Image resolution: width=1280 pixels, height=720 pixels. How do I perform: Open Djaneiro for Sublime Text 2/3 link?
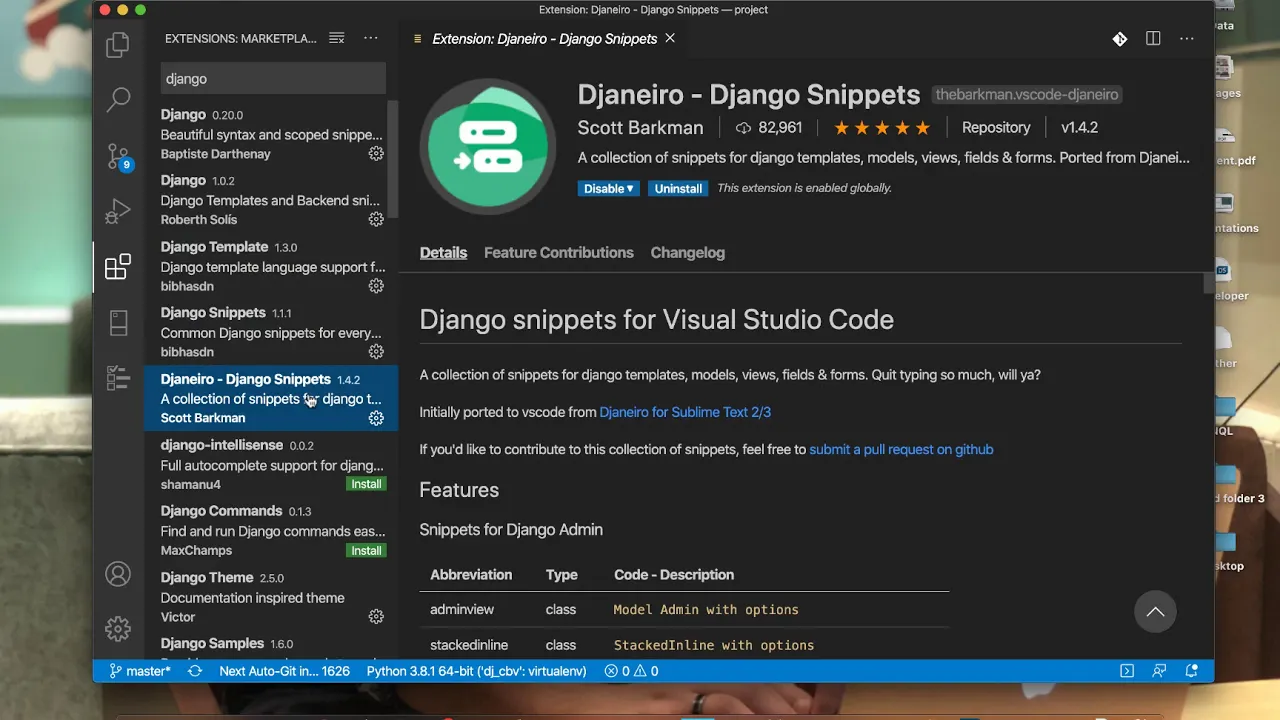tap(685, 412)
